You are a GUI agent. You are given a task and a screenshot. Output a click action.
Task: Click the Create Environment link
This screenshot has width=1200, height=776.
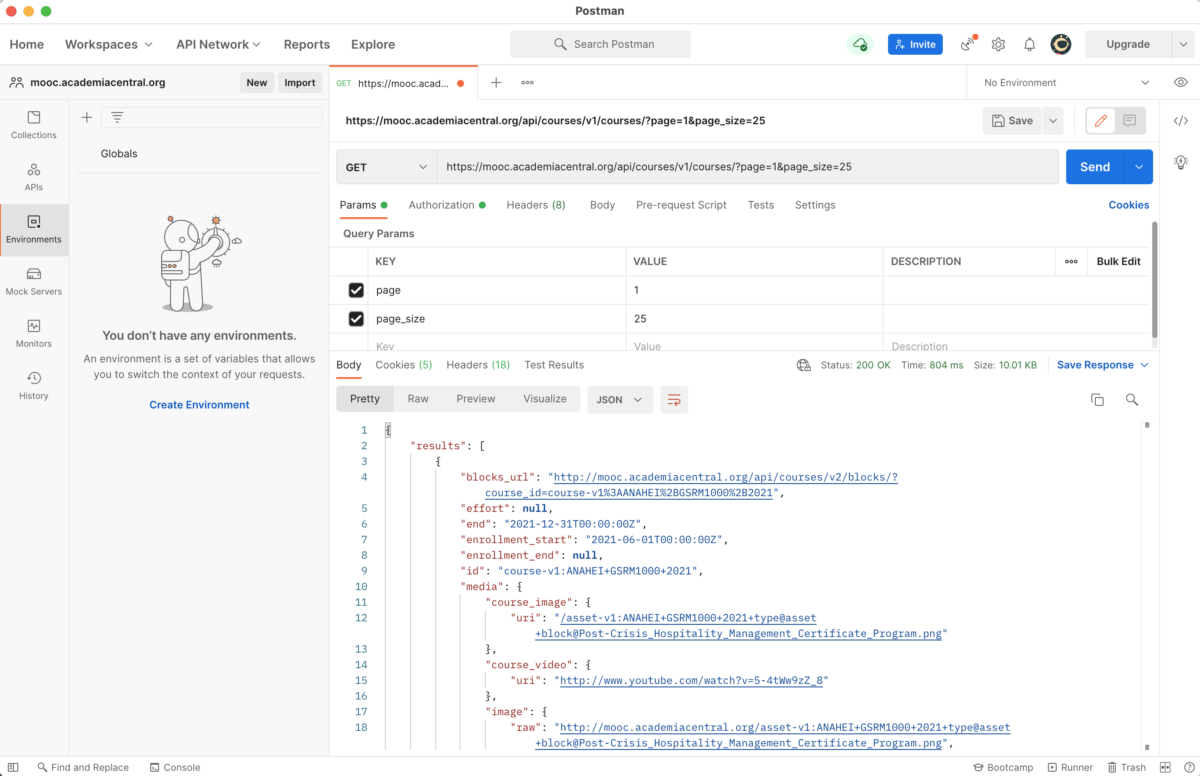[199, 404]
